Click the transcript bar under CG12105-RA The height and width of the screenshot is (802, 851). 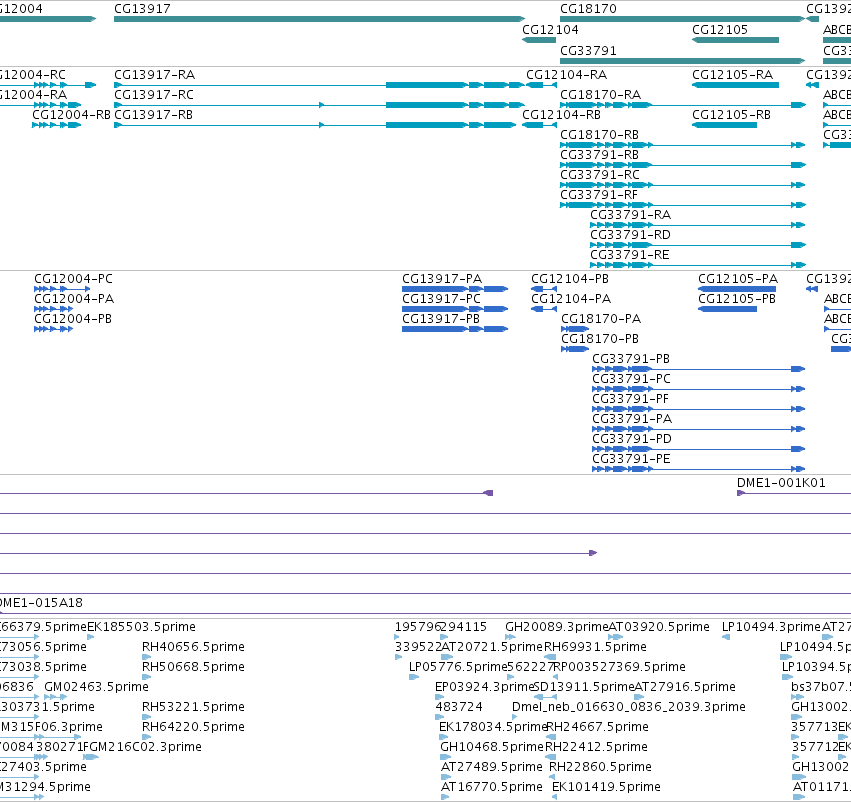pyautogui.click(x=735, y=85)
